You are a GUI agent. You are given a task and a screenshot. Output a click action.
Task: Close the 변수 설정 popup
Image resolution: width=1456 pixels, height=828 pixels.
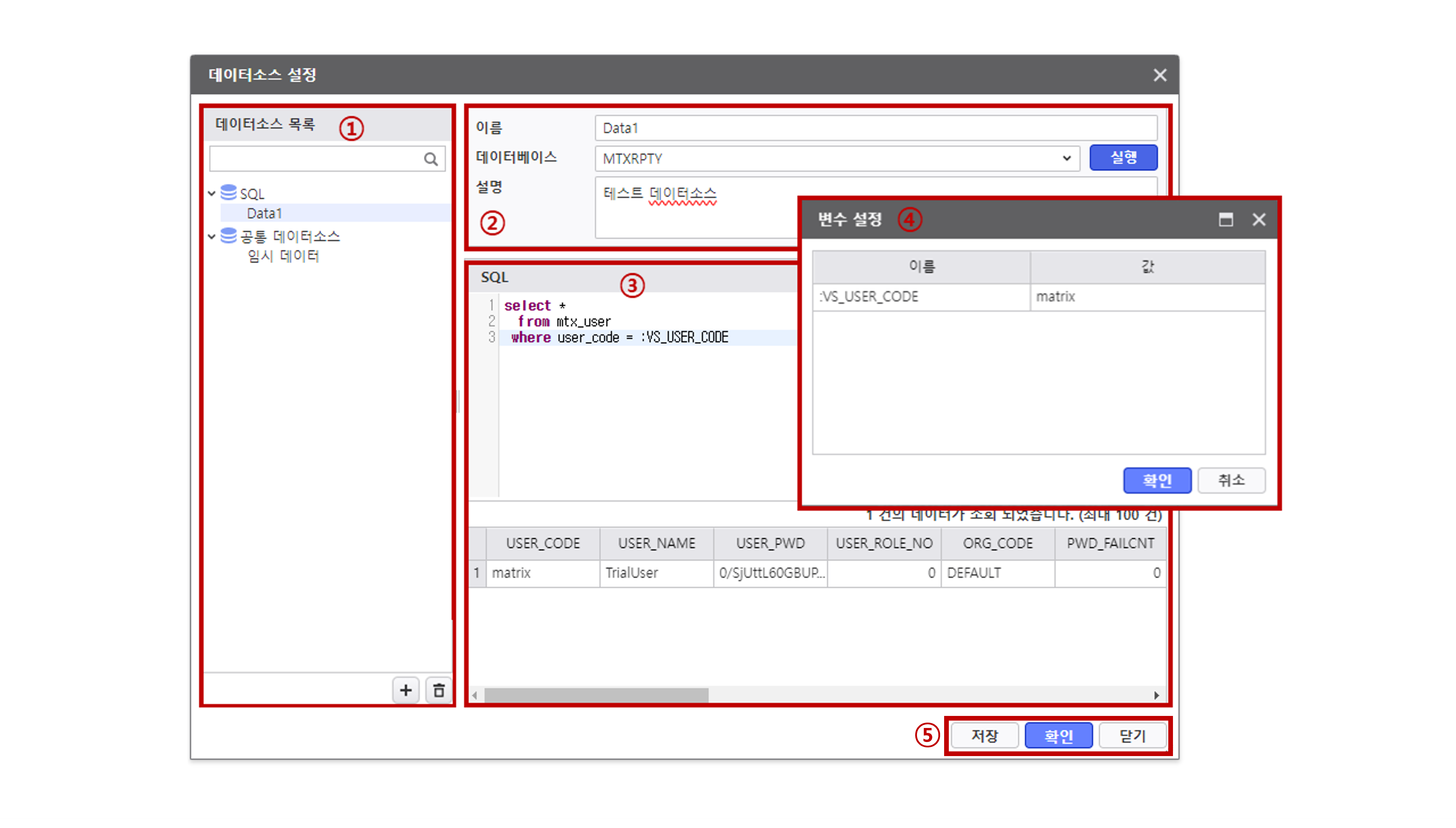1259,219
